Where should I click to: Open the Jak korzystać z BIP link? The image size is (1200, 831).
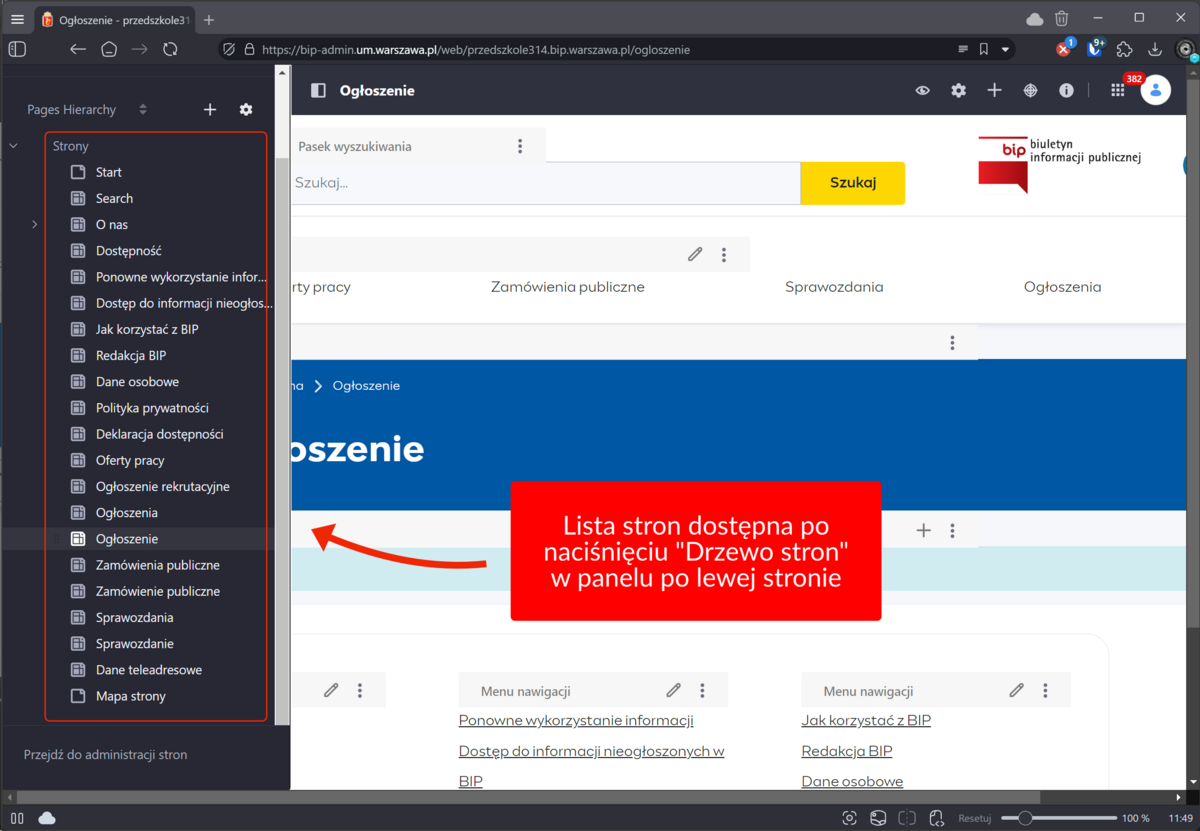coord(865,720)
